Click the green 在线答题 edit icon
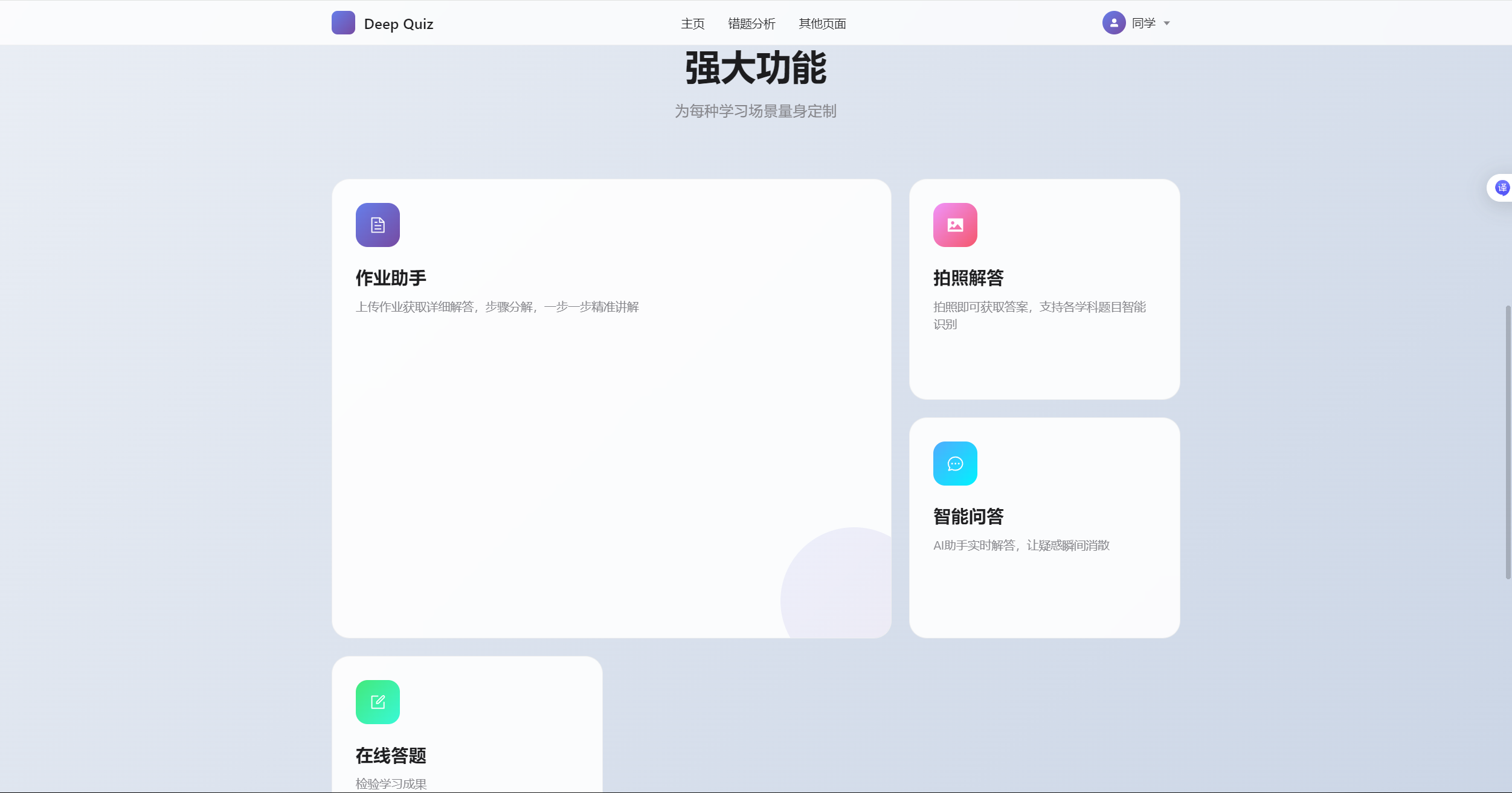Viewport: 1512px width, 793px height. [378, 702]
